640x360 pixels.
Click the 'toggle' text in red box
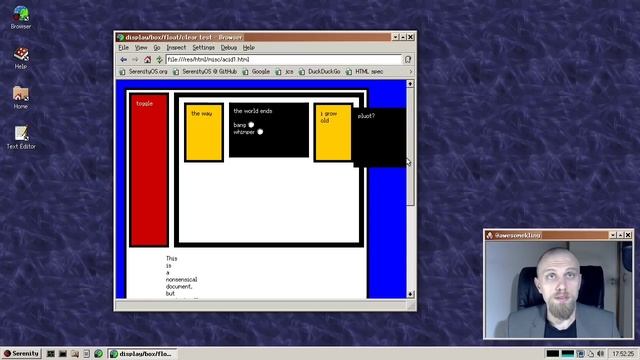pos(144,104)
